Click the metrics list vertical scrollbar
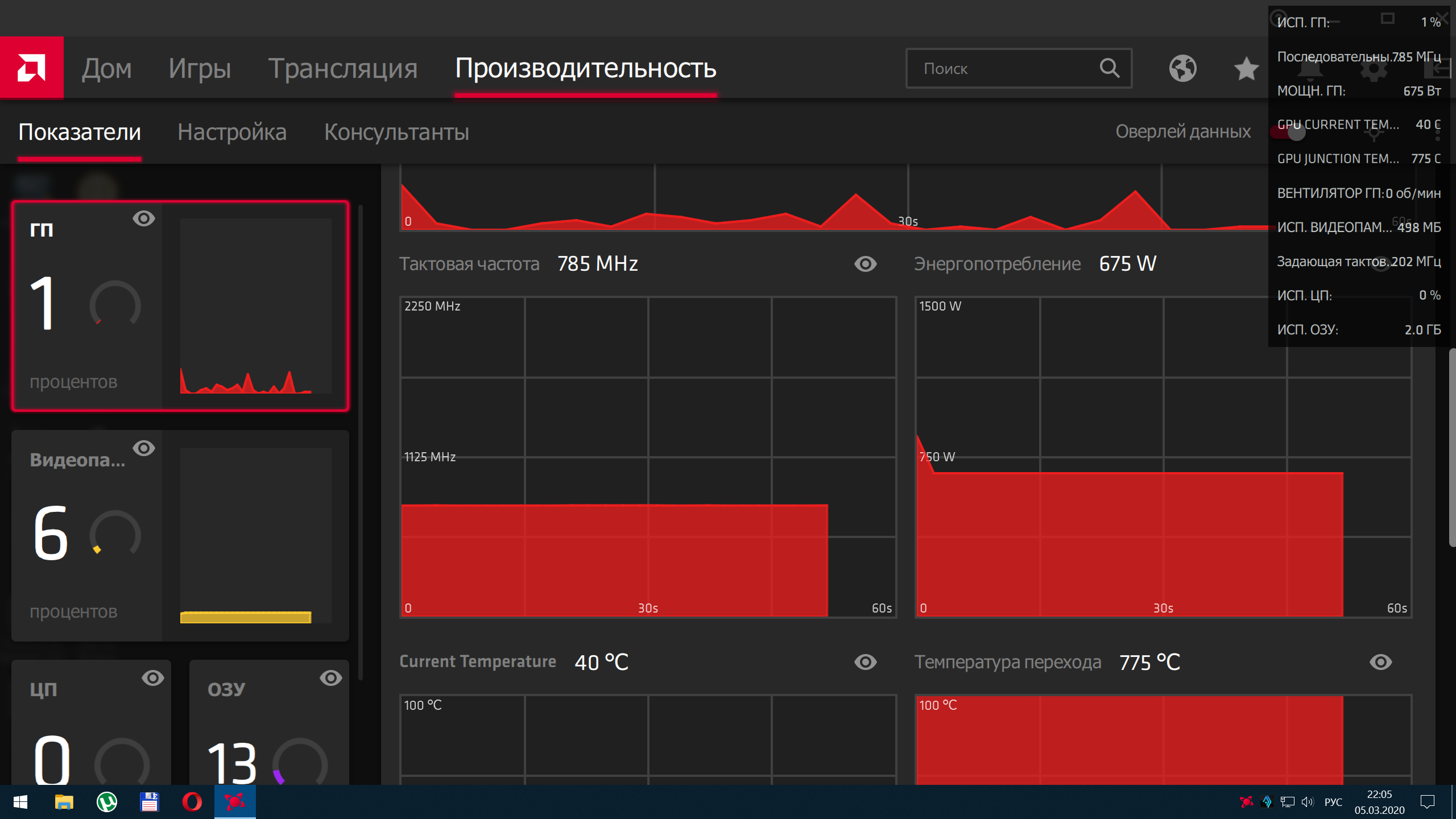 point(361,444)
